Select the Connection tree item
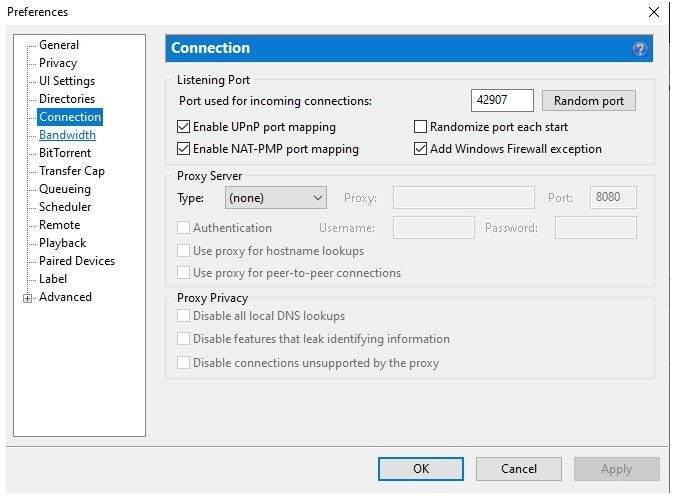Screen dimensions: 675x496 (x=70, y=117)
